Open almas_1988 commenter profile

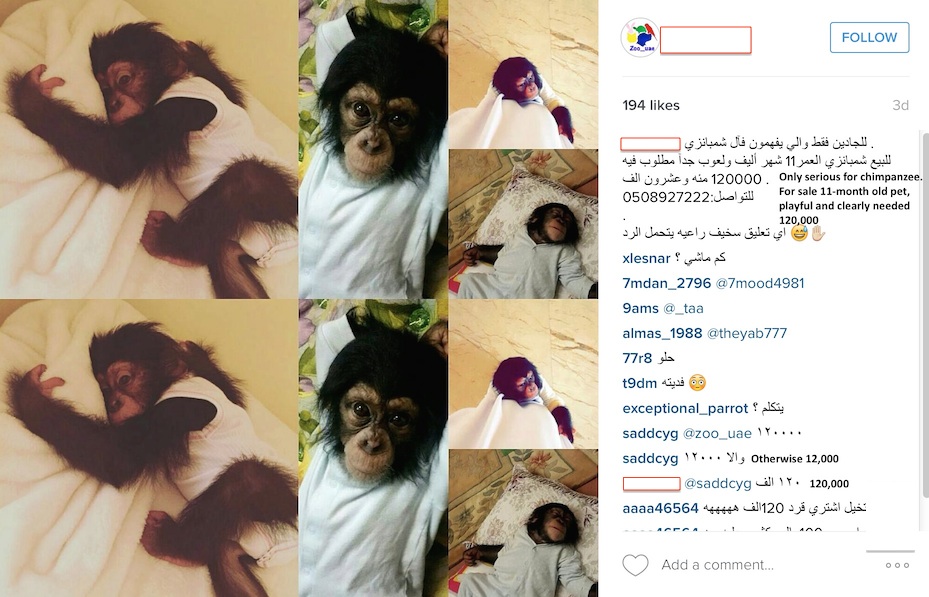[x=662, y=333]
